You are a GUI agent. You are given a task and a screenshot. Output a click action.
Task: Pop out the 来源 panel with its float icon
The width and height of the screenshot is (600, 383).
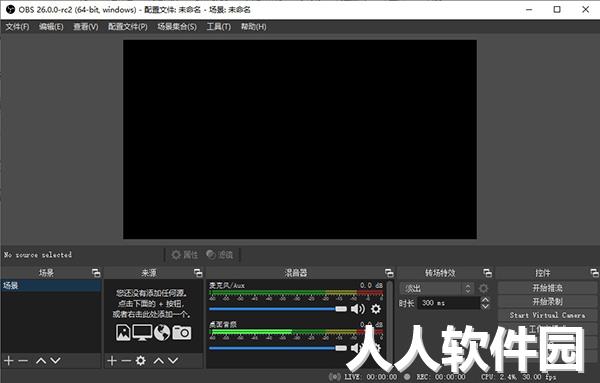tap(198, 273)
